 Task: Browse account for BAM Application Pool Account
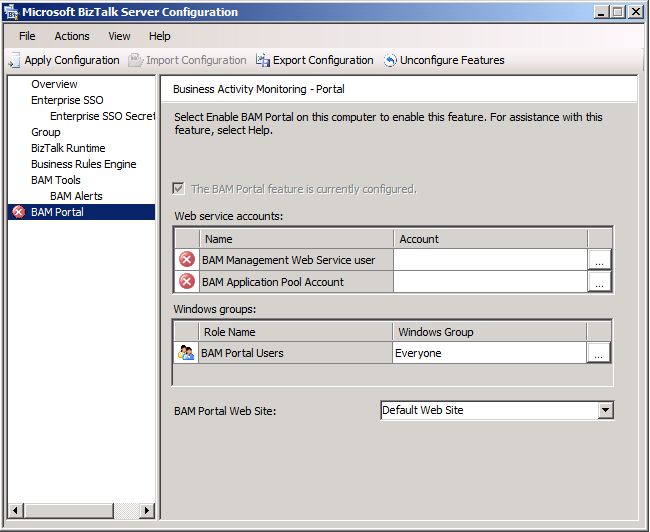599,282
